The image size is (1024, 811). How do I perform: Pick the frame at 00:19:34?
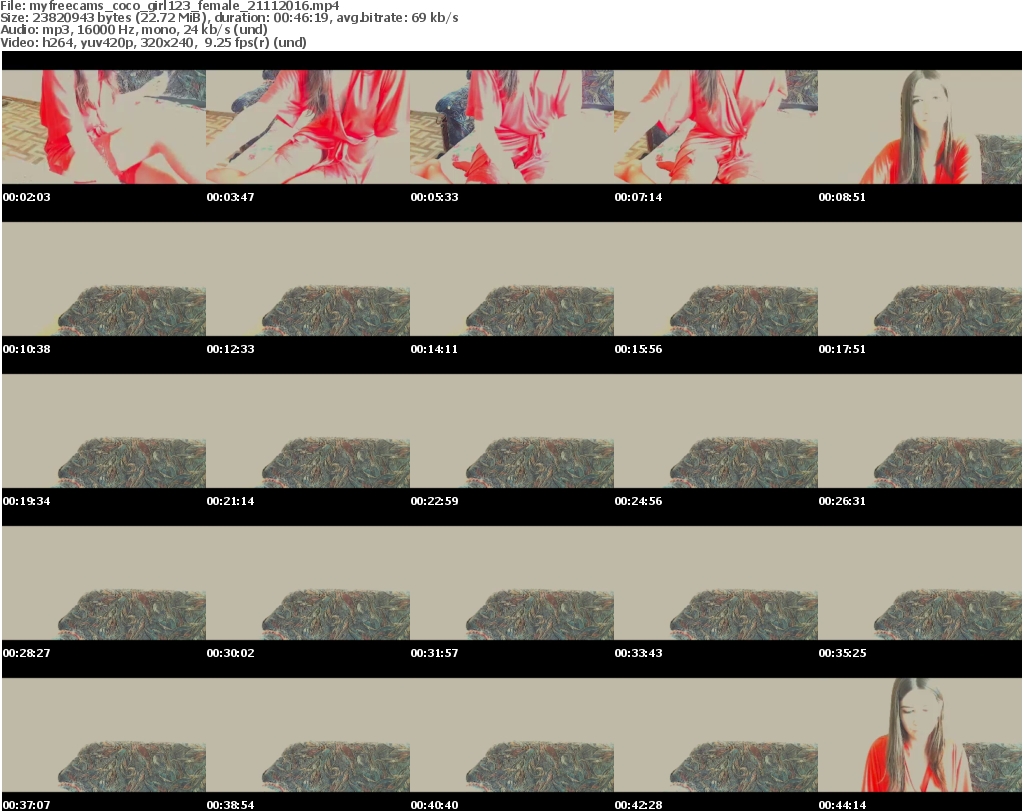pyautogui.click(x=104, y=431)
